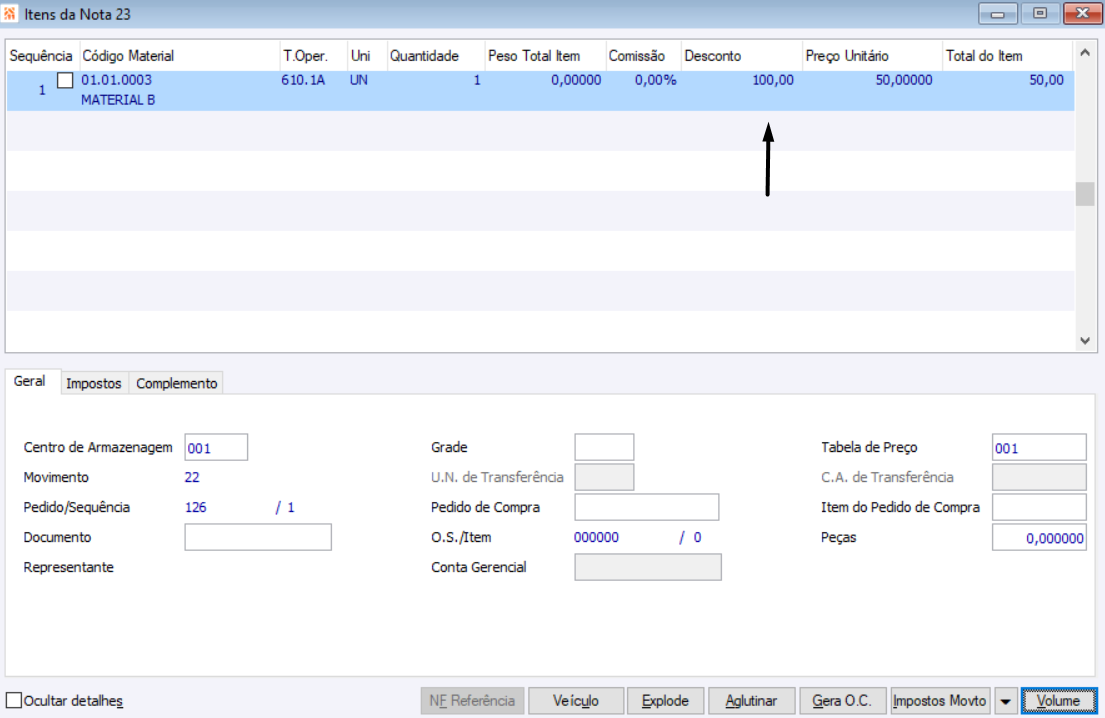Open the Complemento tab
Viewport: 1105px width, 718px height.
176,383
